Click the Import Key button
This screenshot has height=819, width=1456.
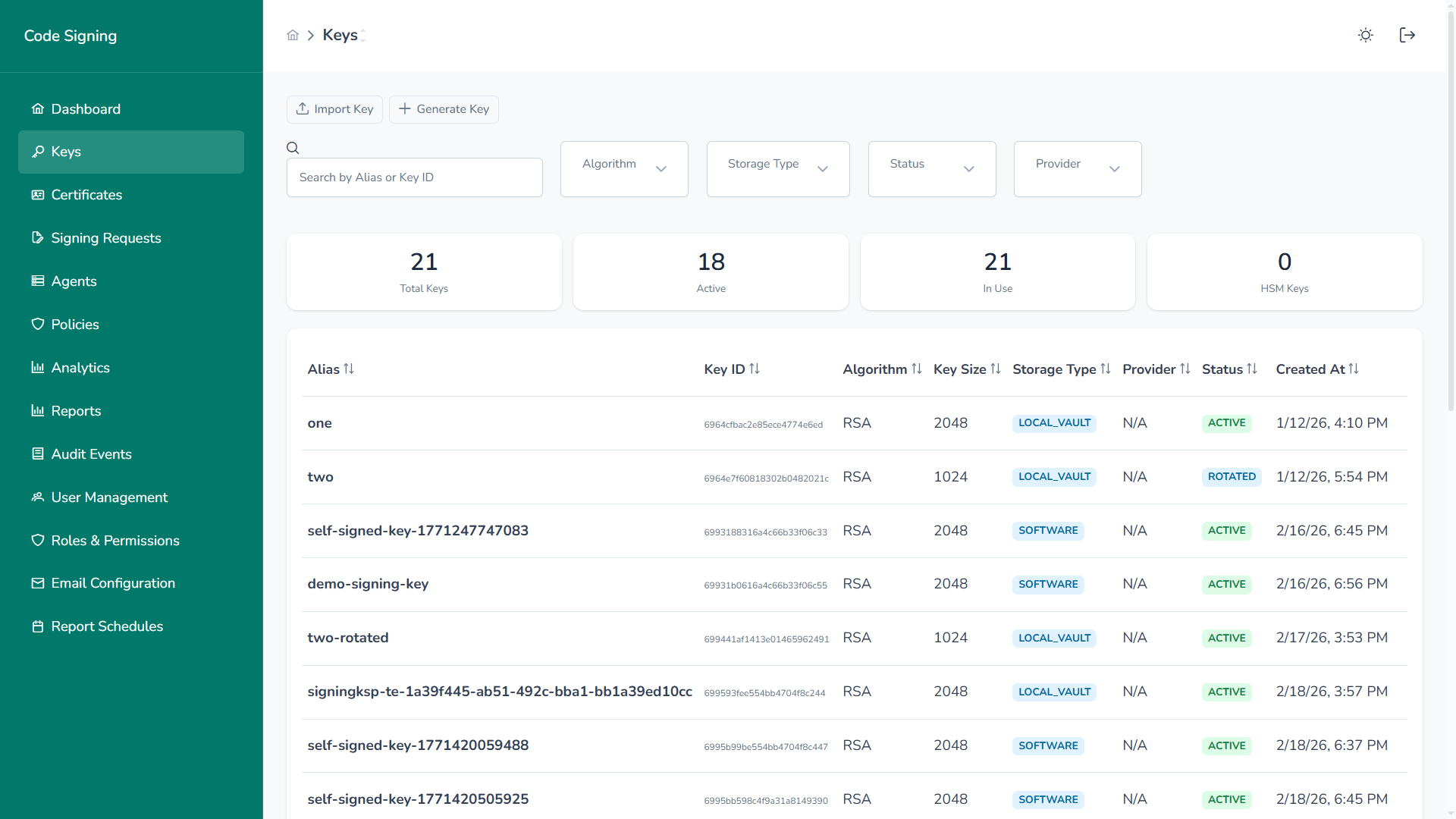pos(334,109)
